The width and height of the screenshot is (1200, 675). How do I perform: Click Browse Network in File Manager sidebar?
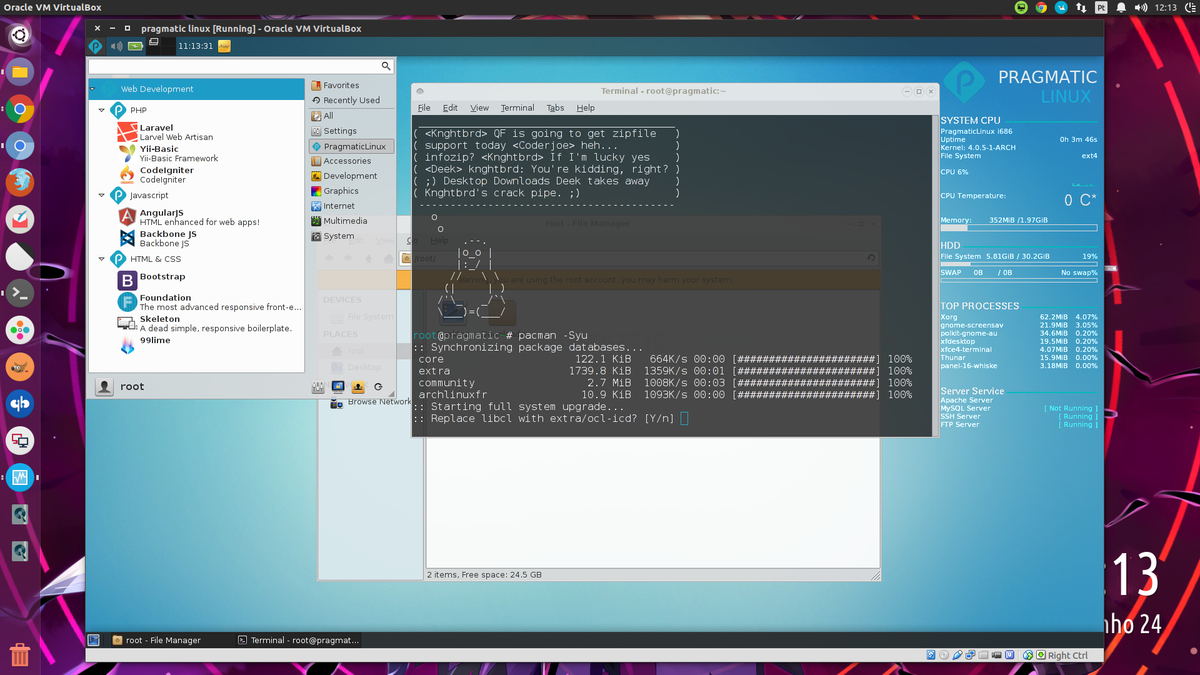[371, 402]
